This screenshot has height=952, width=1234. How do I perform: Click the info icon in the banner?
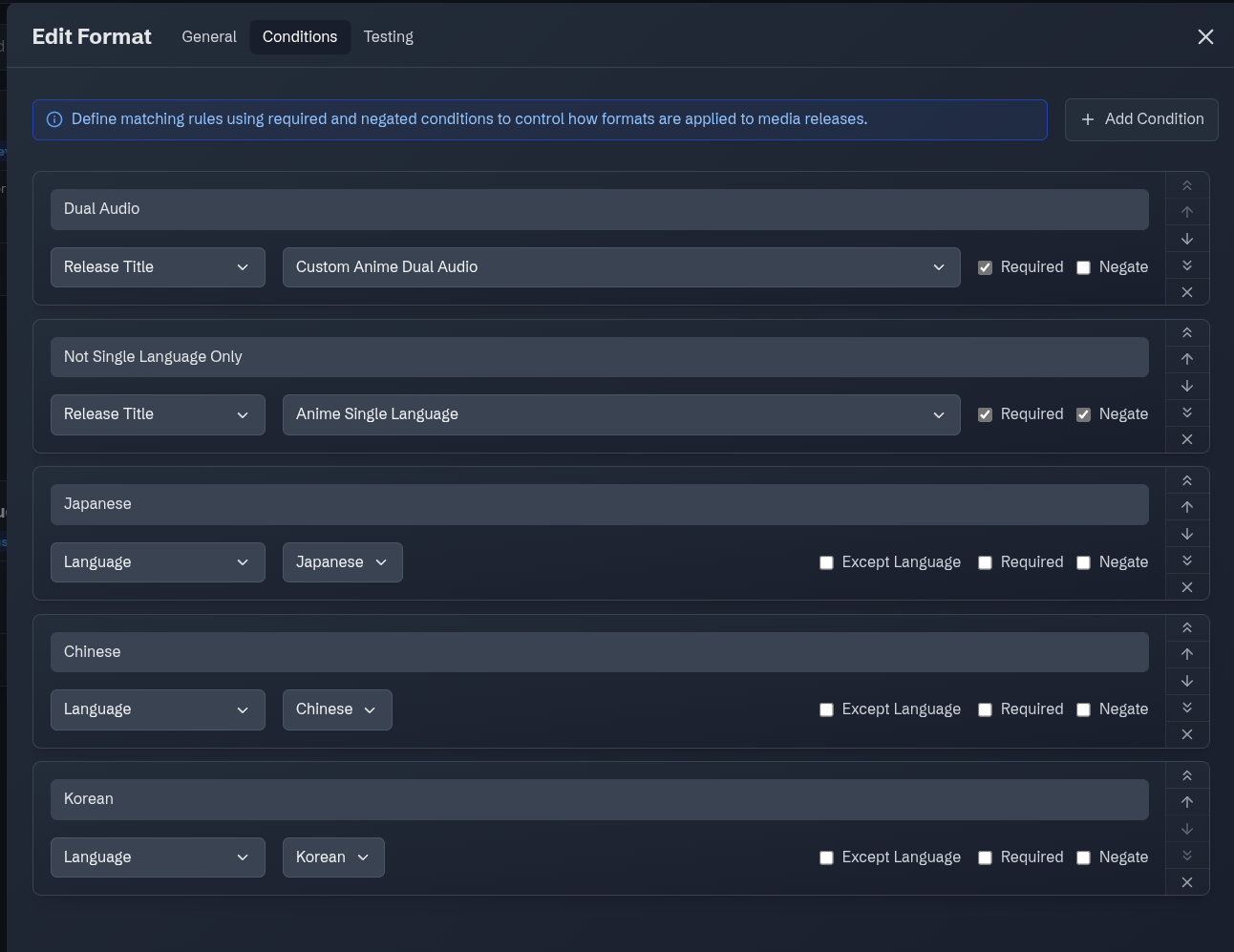click(x=54, y=119)
